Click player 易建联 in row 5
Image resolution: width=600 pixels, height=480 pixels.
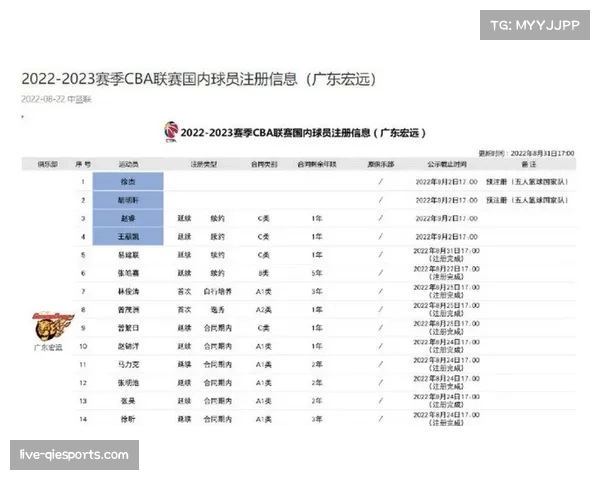coord(128,255)
